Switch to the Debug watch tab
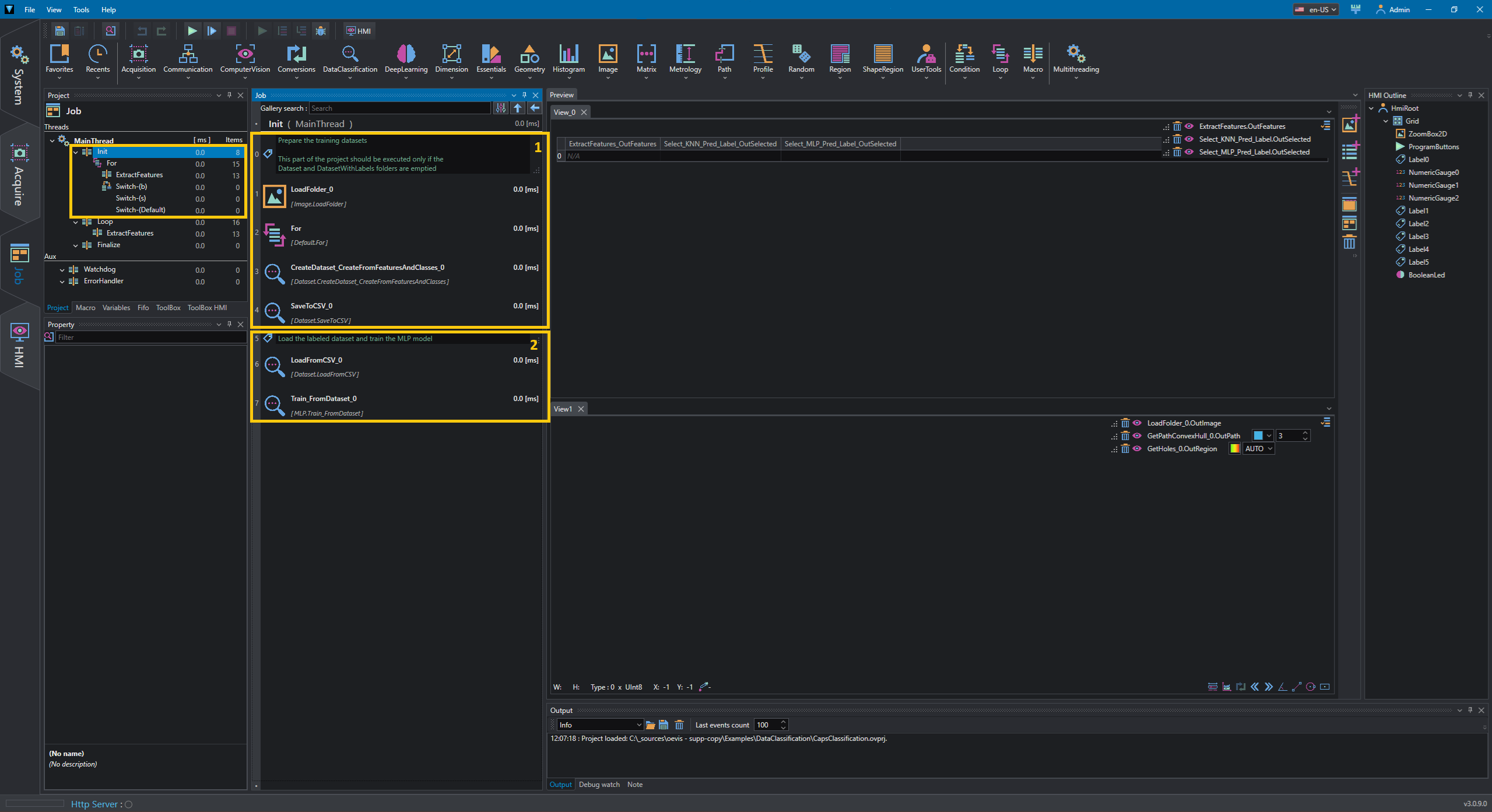The height and width of the screenshot is (812, 1492). [x=599, y=785]
